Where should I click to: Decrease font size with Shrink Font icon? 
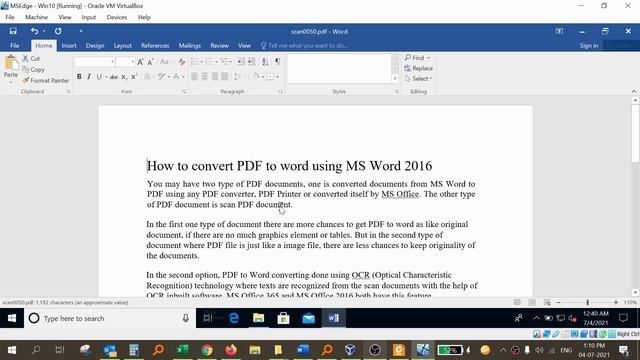pos(150,62)
